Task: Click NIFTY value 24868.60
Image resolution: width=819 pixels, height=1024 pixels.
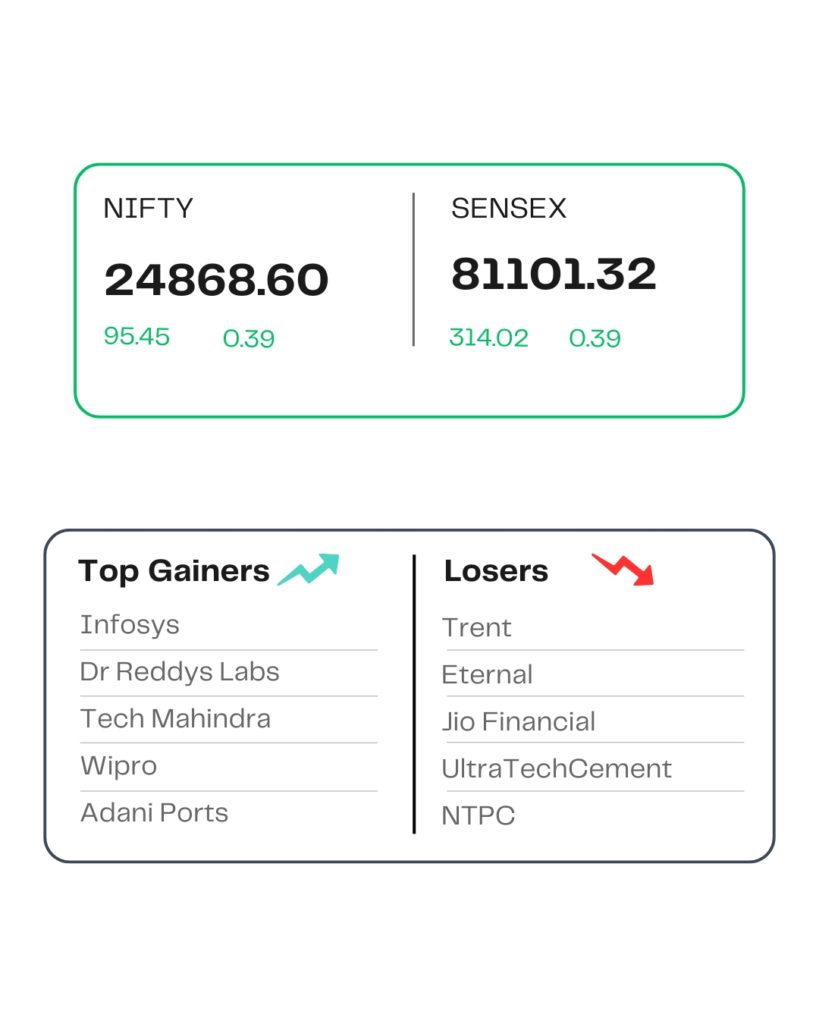Action: point(216,280)
